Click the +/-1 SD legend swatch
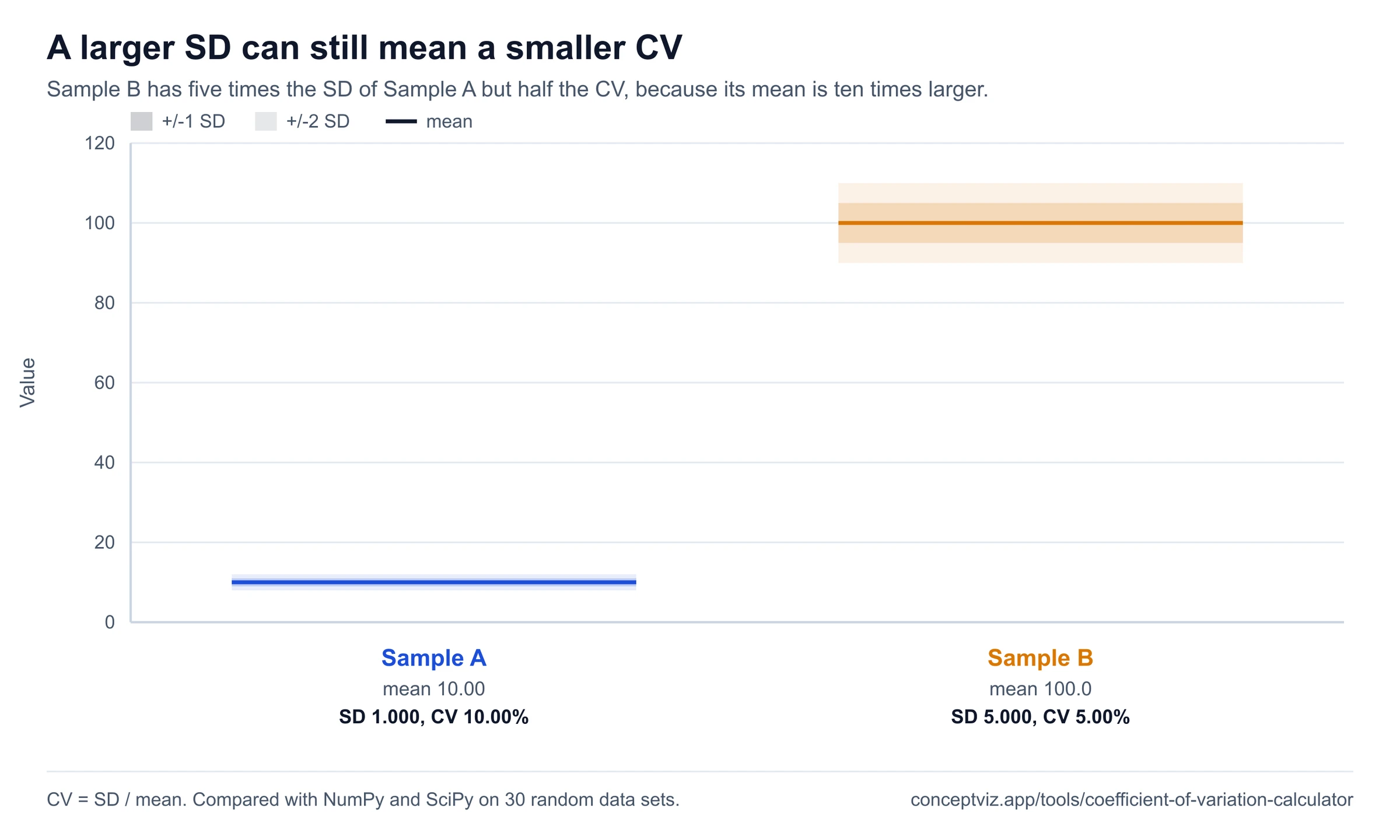The image size is (1400, 840). [141, 121]
